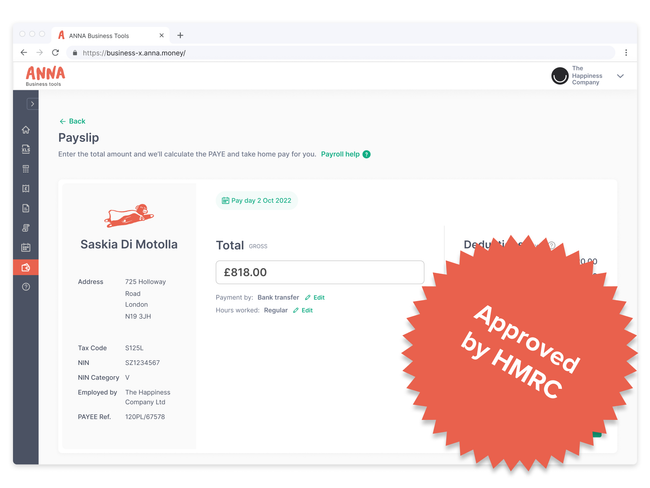Open the Payroll help link
The image size is (650, 488).
coord(340,154)
